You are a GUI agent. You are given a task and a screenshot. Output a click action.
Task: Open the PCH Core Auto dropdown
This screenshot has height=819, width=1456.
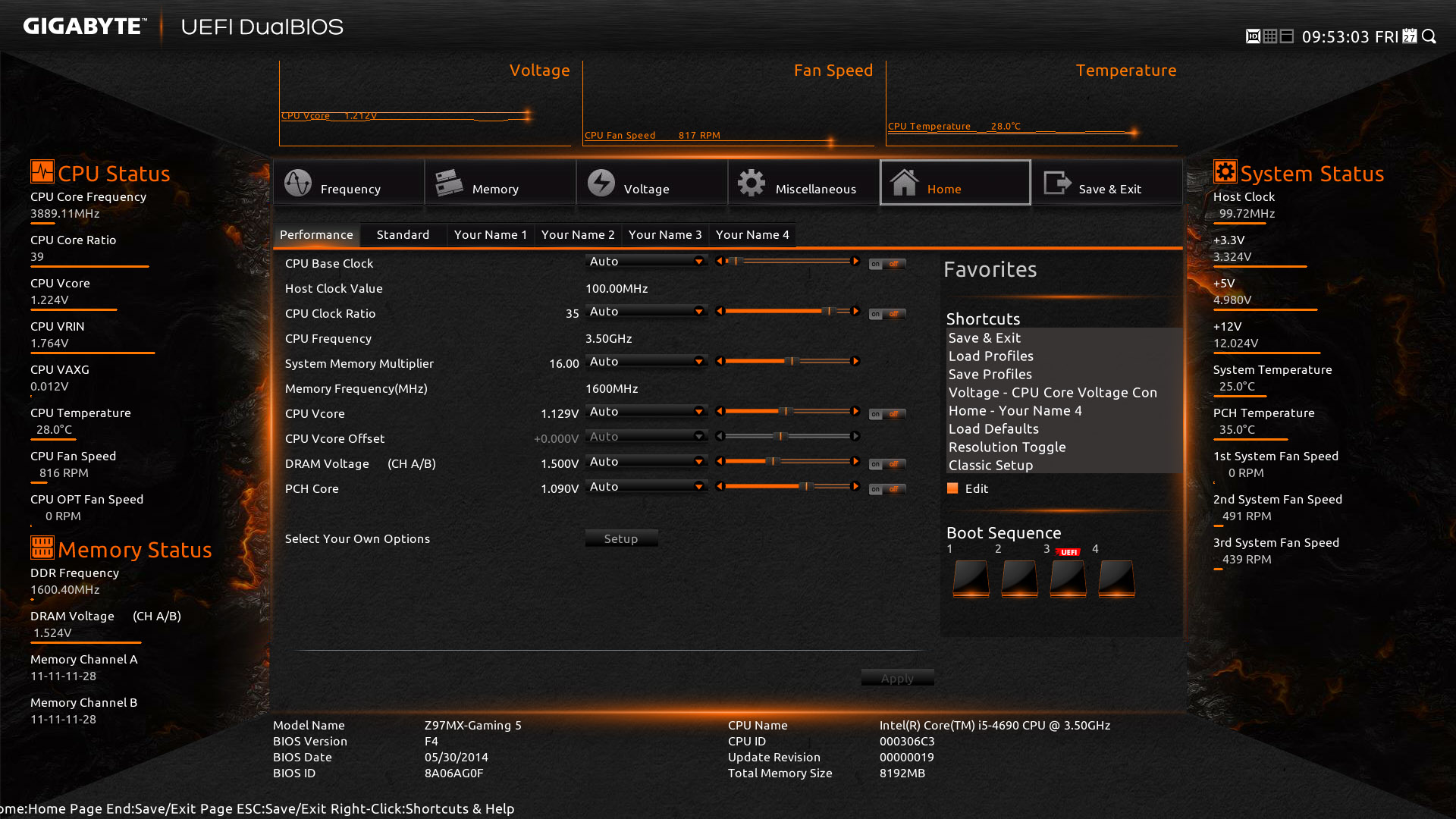tap(646, 486)
